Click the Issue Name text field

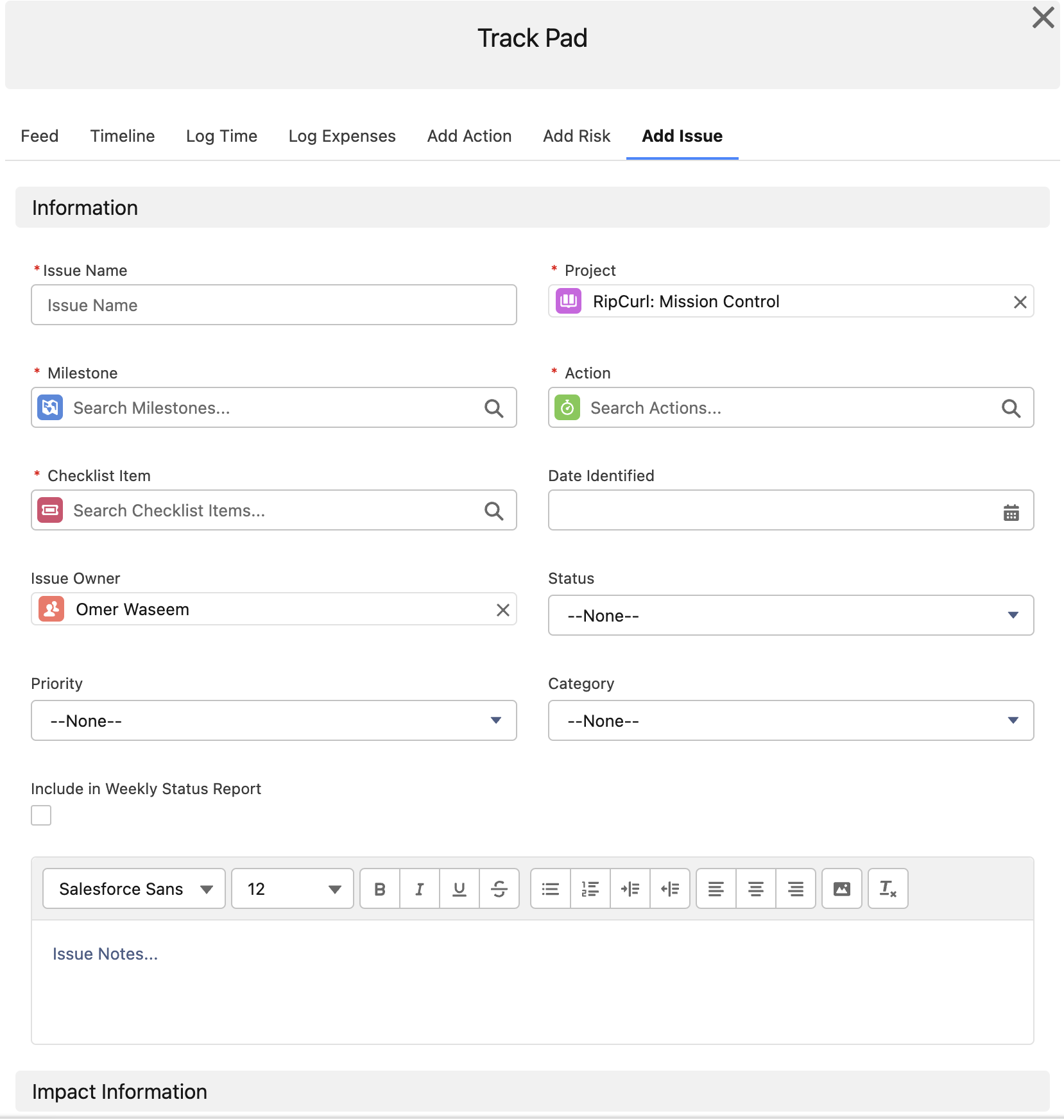click(274, 305)
